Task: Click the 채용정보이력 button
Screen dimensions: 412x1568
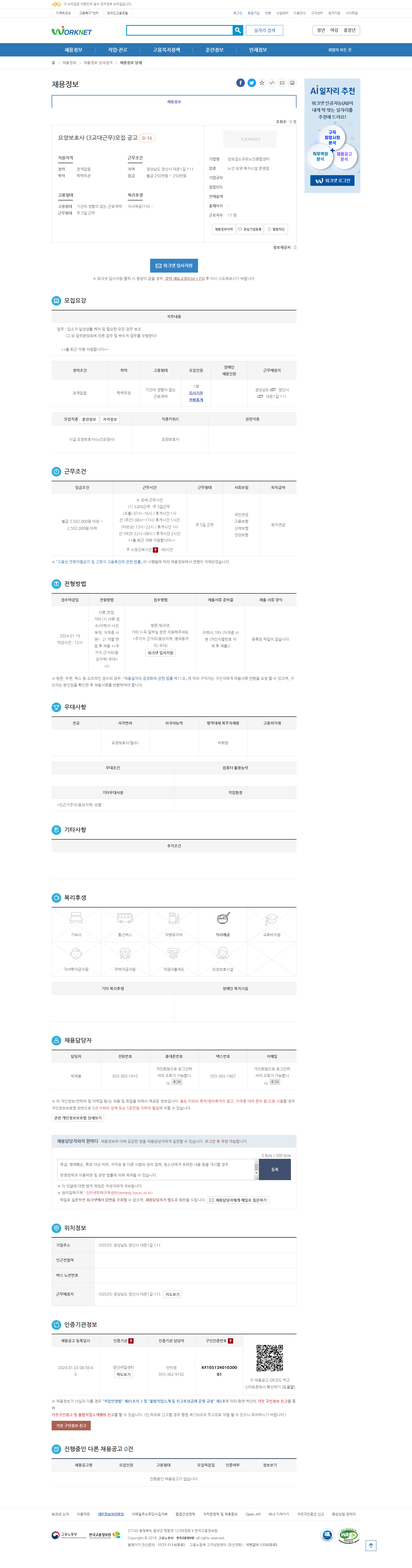Action: [223, 229]
